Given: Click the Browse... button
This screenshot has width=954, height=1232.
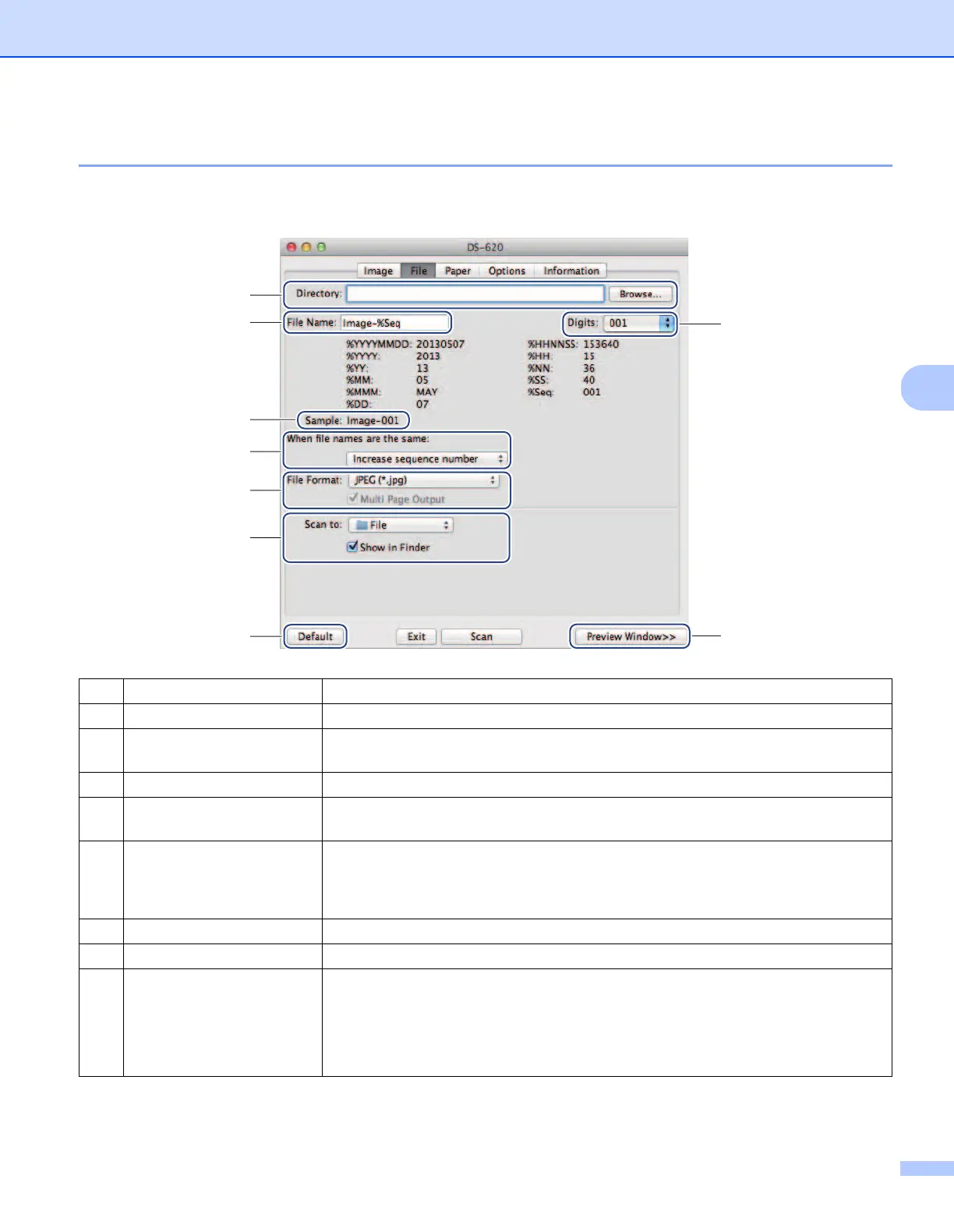Looking at the screenshot, I should click(640, 294).
